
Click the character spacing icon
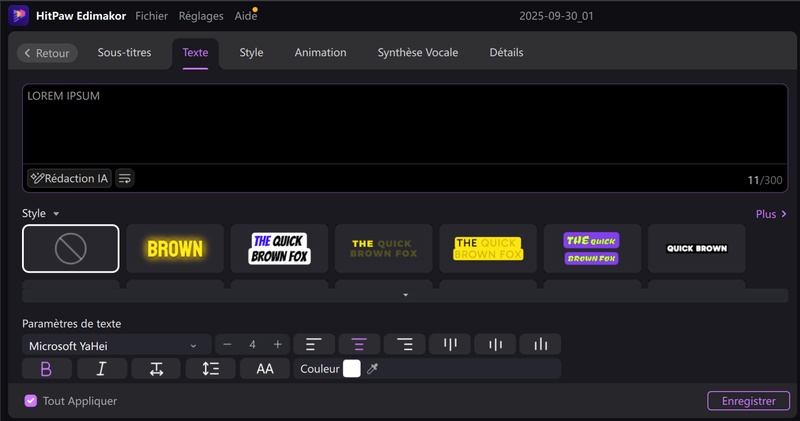pos(156,369)
